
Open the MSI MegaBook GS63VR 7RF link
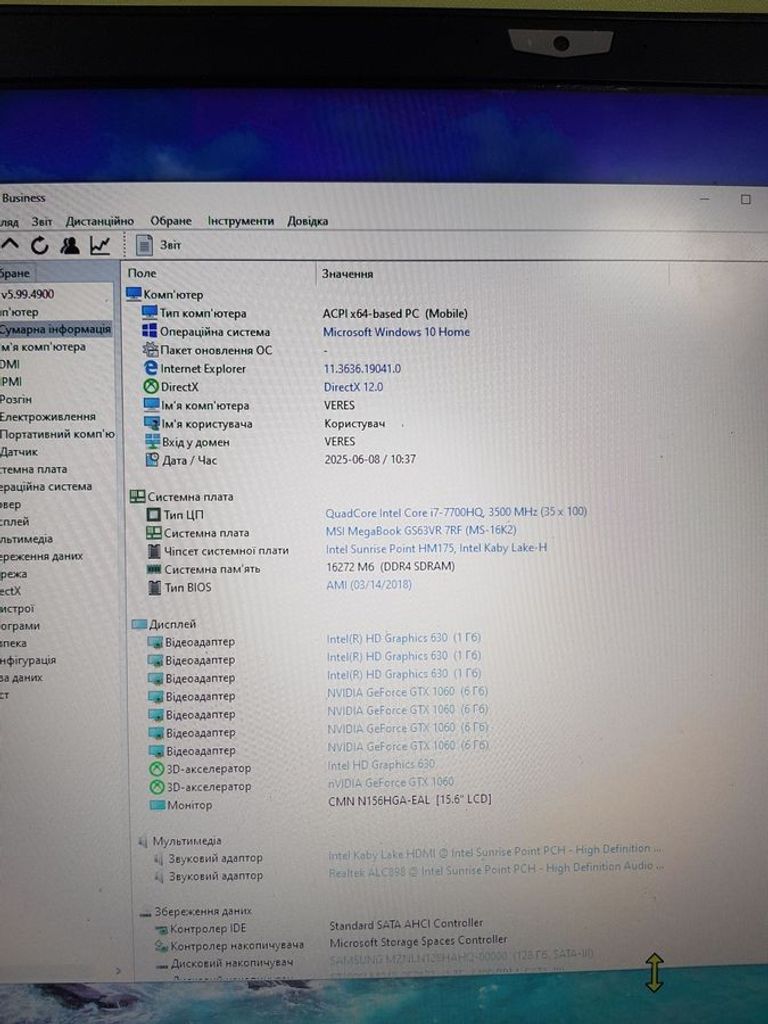421,530
